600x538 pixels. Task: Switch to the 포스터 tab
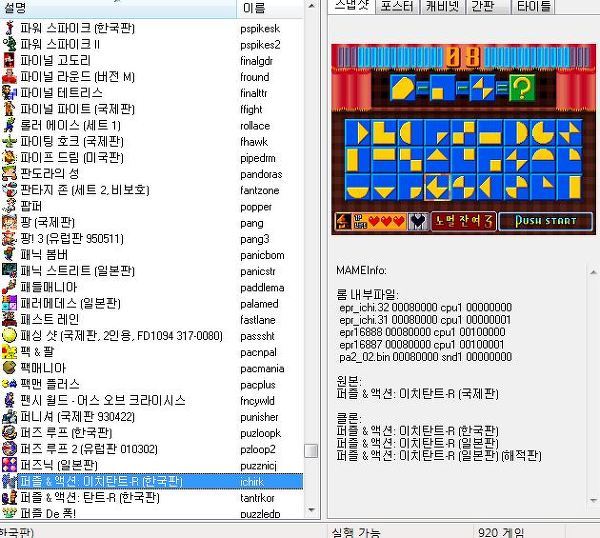click(397, 7)
